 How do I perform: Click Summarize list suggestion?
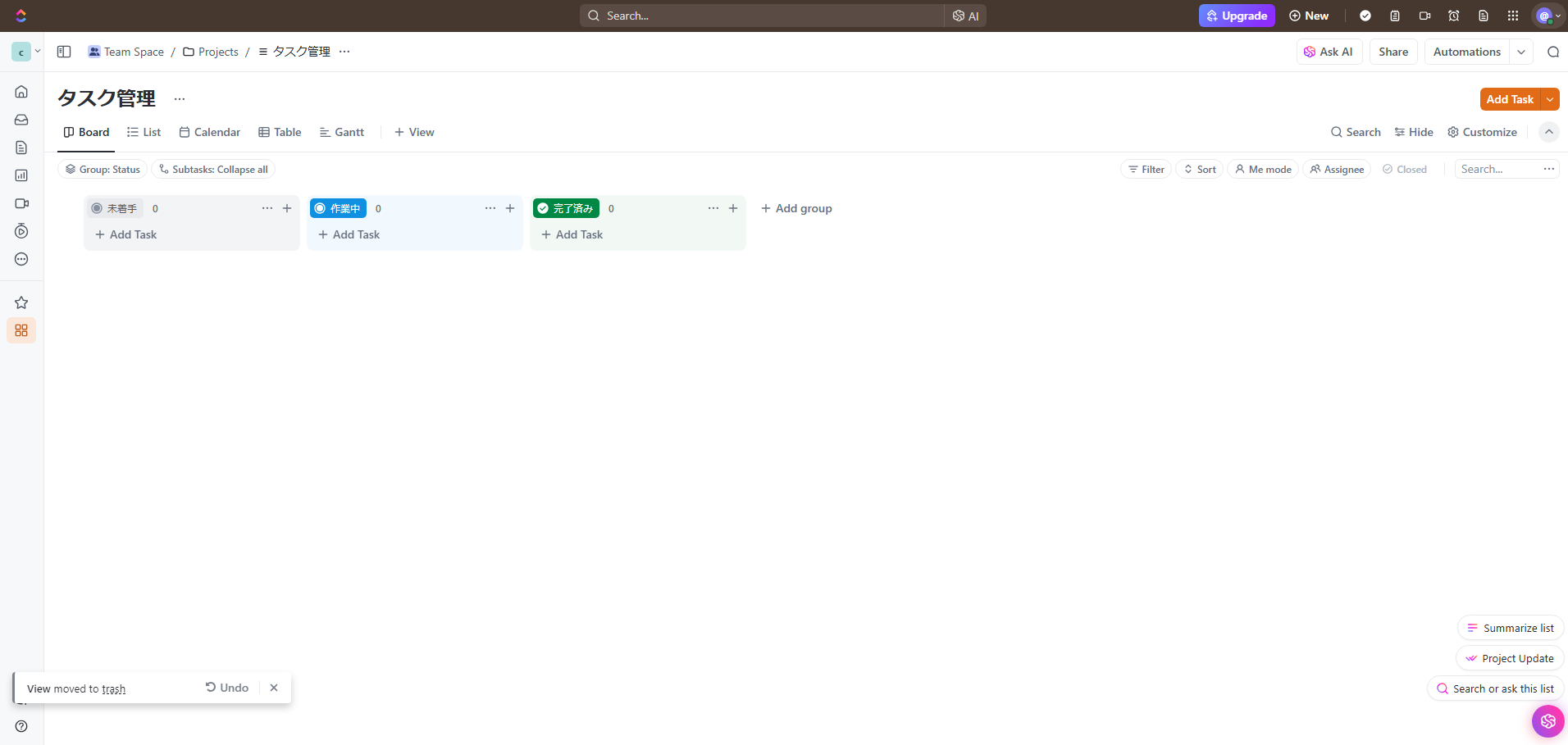tap(1511, 628)
